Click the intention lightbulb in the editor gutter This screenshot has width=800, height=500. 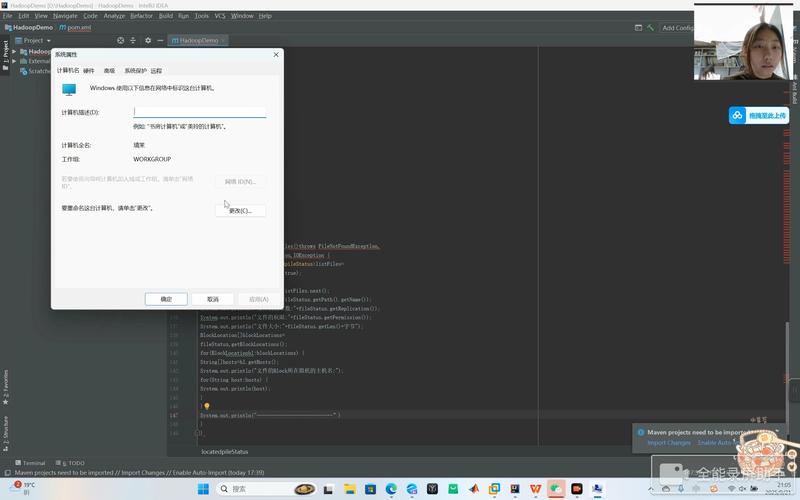[206, 406]
